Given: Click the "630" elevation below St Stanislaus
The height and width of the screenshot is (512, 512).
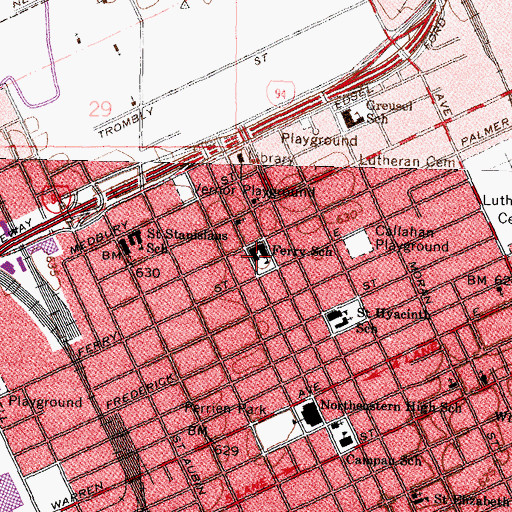Looking at the screenshot, I should [x=148, y=272].
